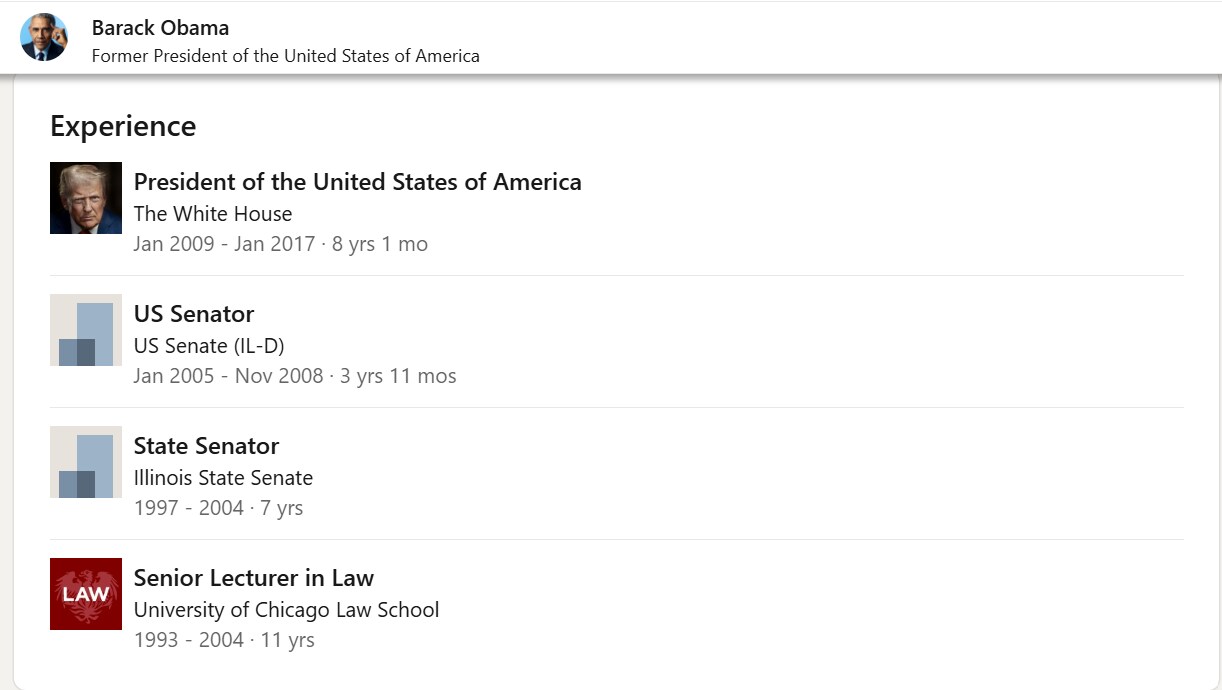The height and width of the screenshot is (690, 1222).
Task: Click the 'Jan 2005 - Nov 2008' date range
Action: click(228, 376)
